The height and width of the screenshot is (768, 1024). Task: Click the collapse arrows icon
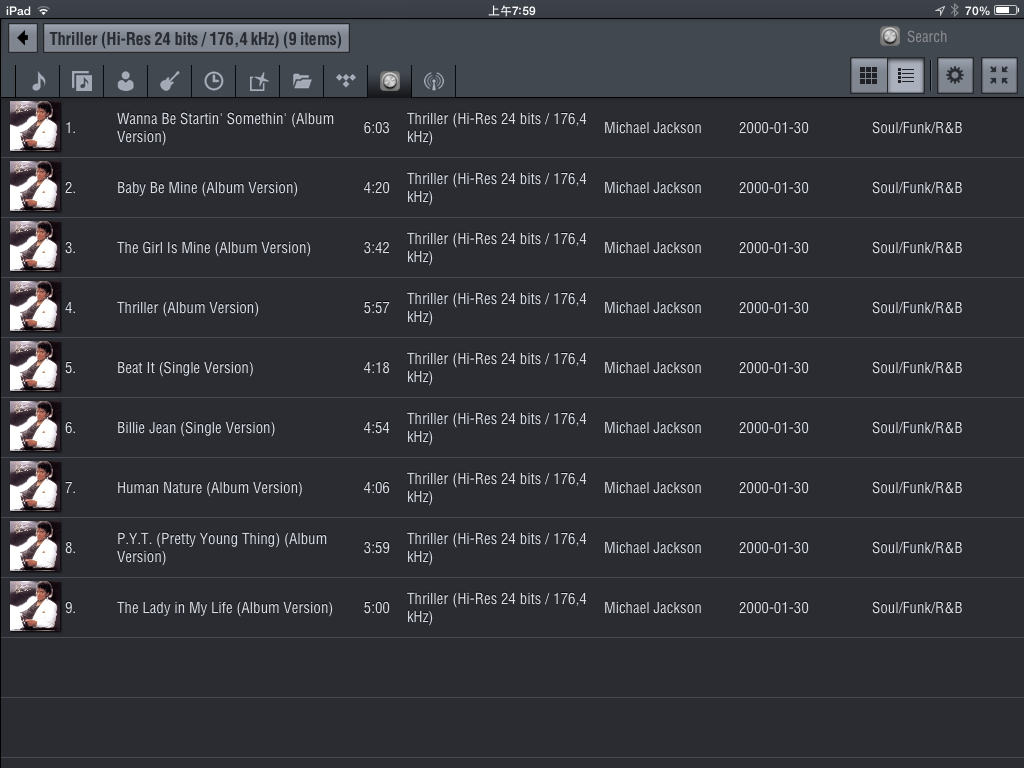(999, 76)
